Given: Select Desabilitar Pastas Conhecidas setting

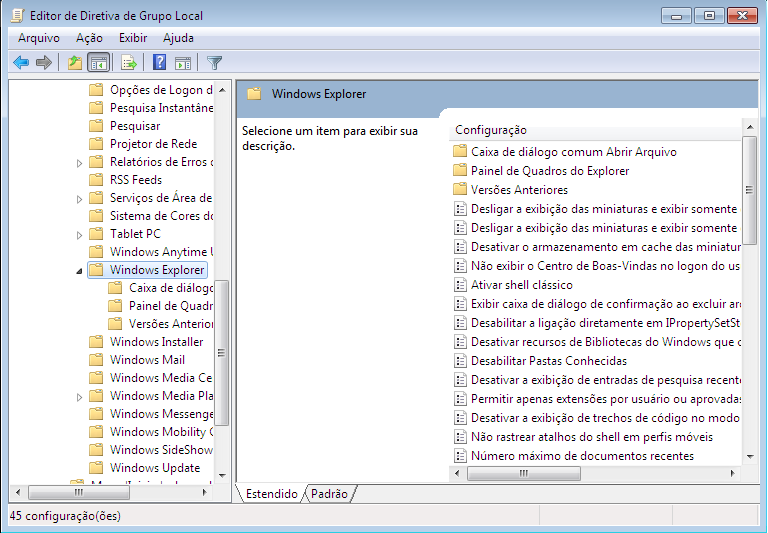Looking at the screenshot, I should [541, 361].
